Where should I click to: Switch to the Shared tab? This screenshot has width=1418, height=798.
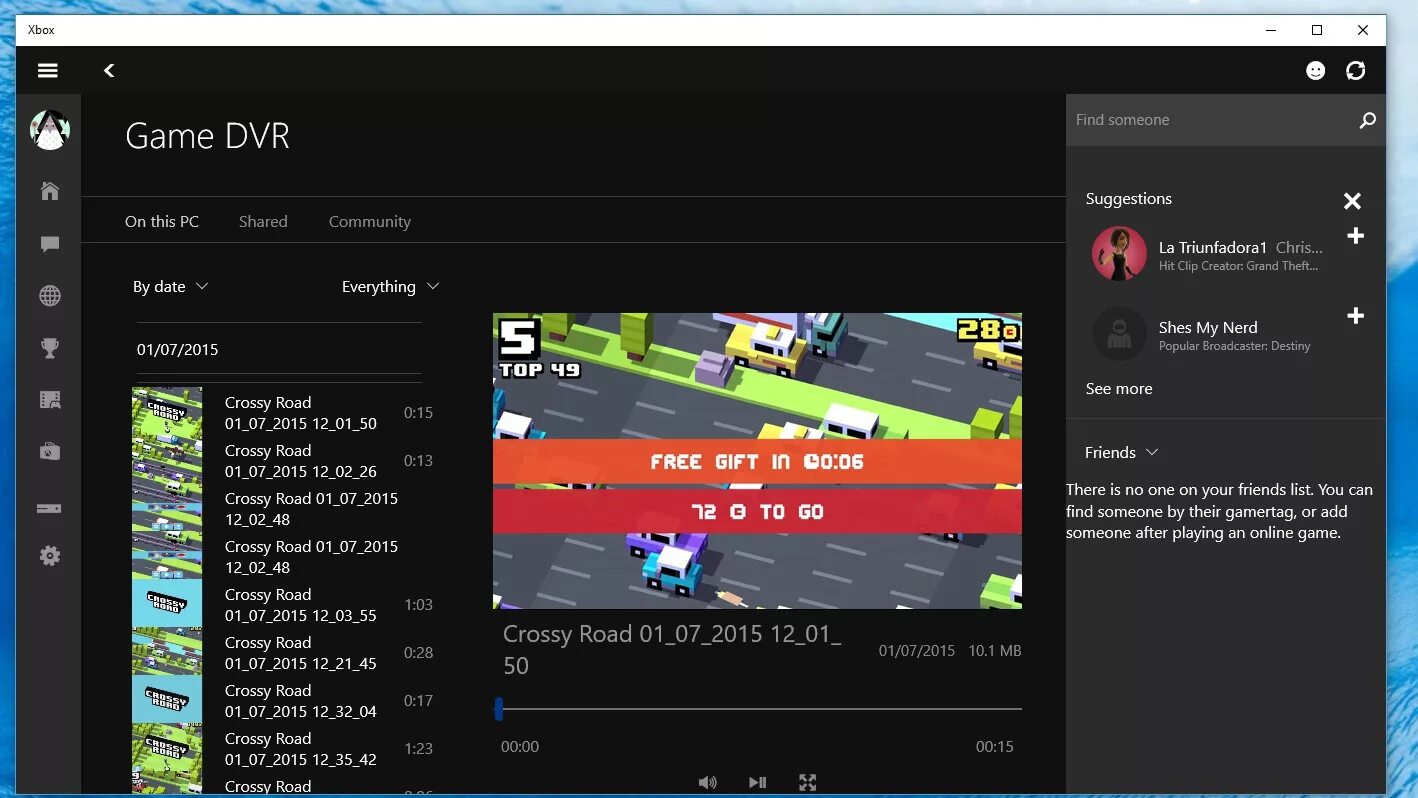263,221
